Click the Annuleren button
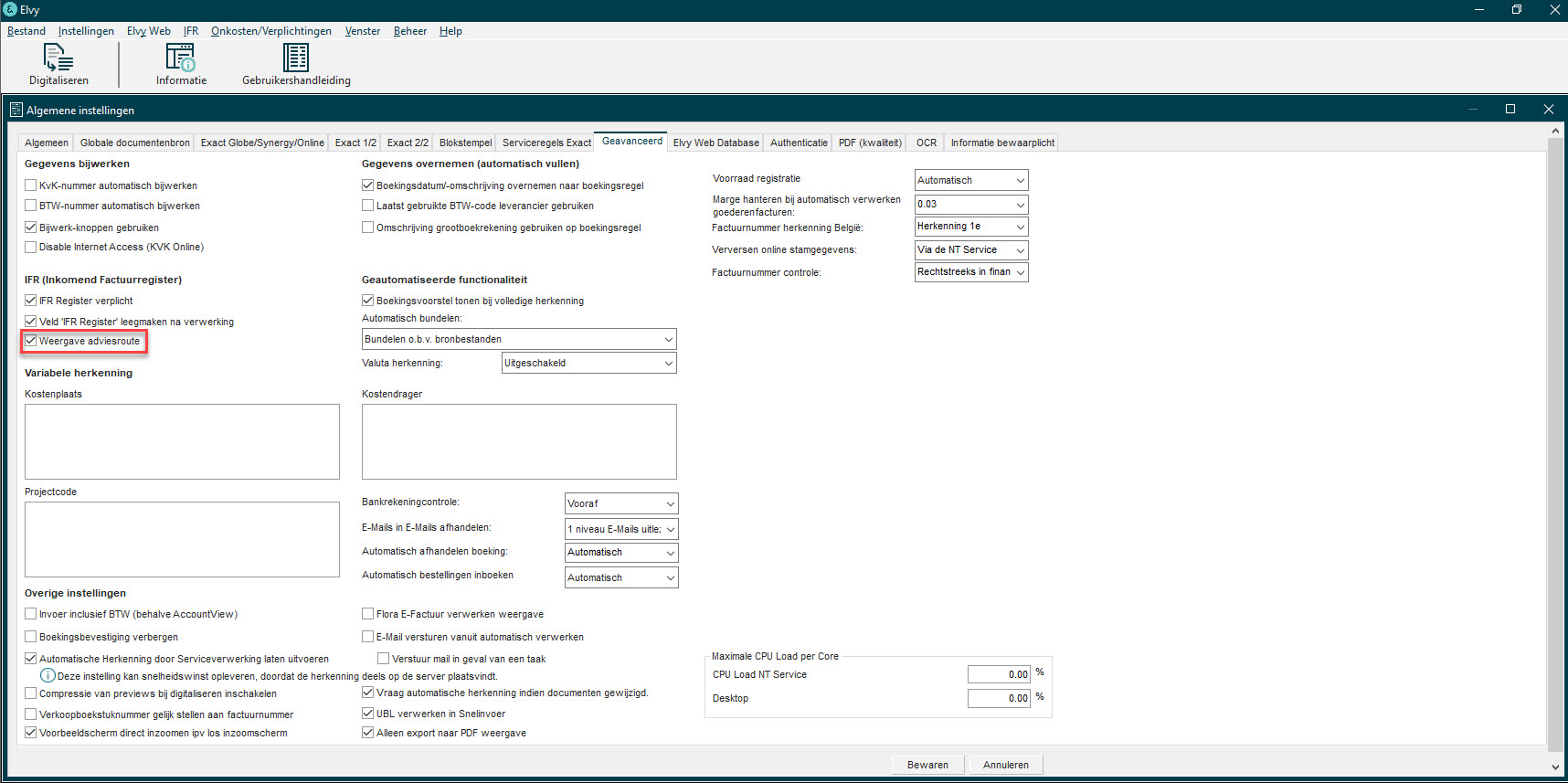The height and width of the screenshot is (783, 1568). click(1005, 765)
